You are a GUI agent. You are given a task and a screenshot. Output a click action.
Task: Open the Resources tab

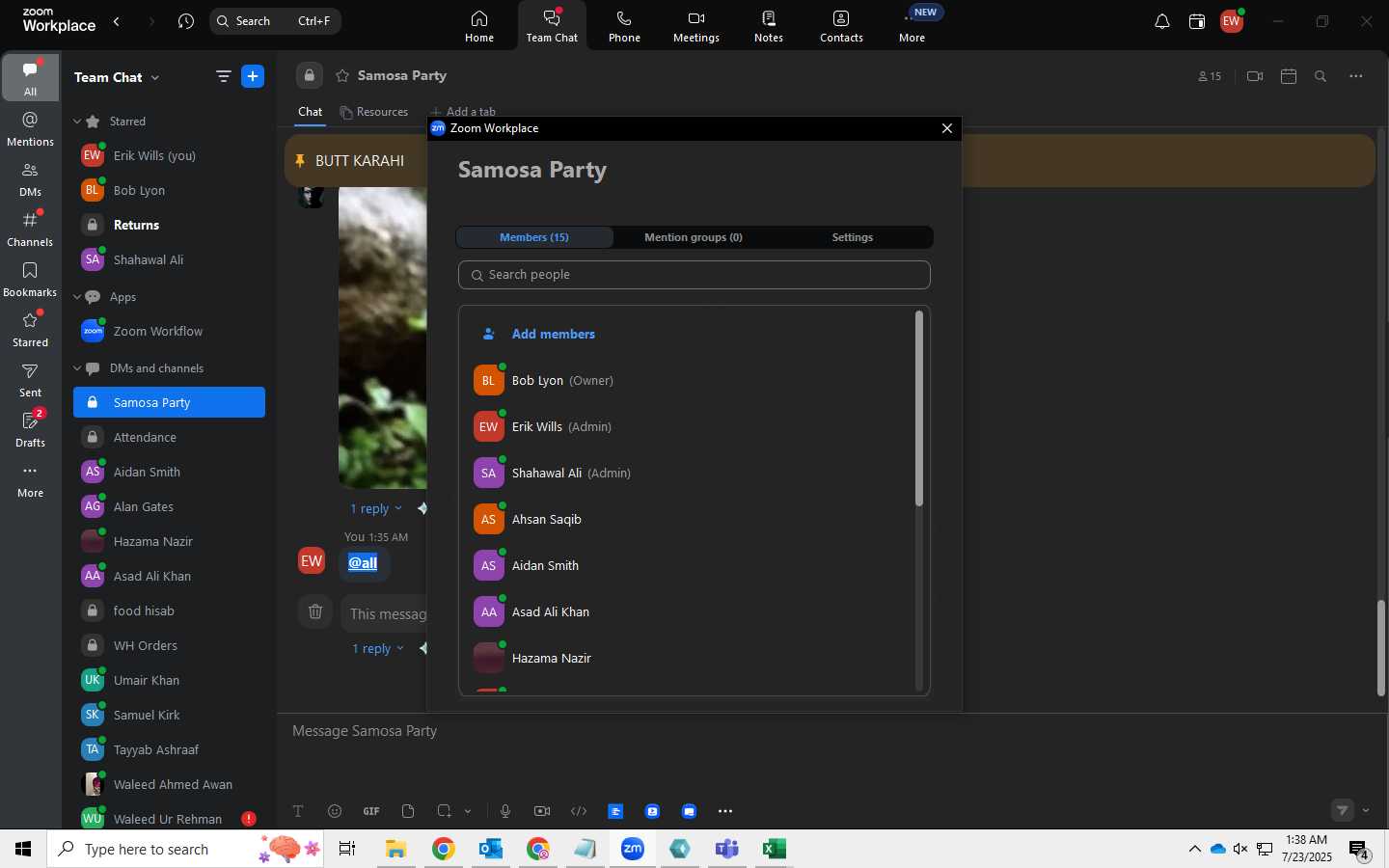[x=374, y=112]
